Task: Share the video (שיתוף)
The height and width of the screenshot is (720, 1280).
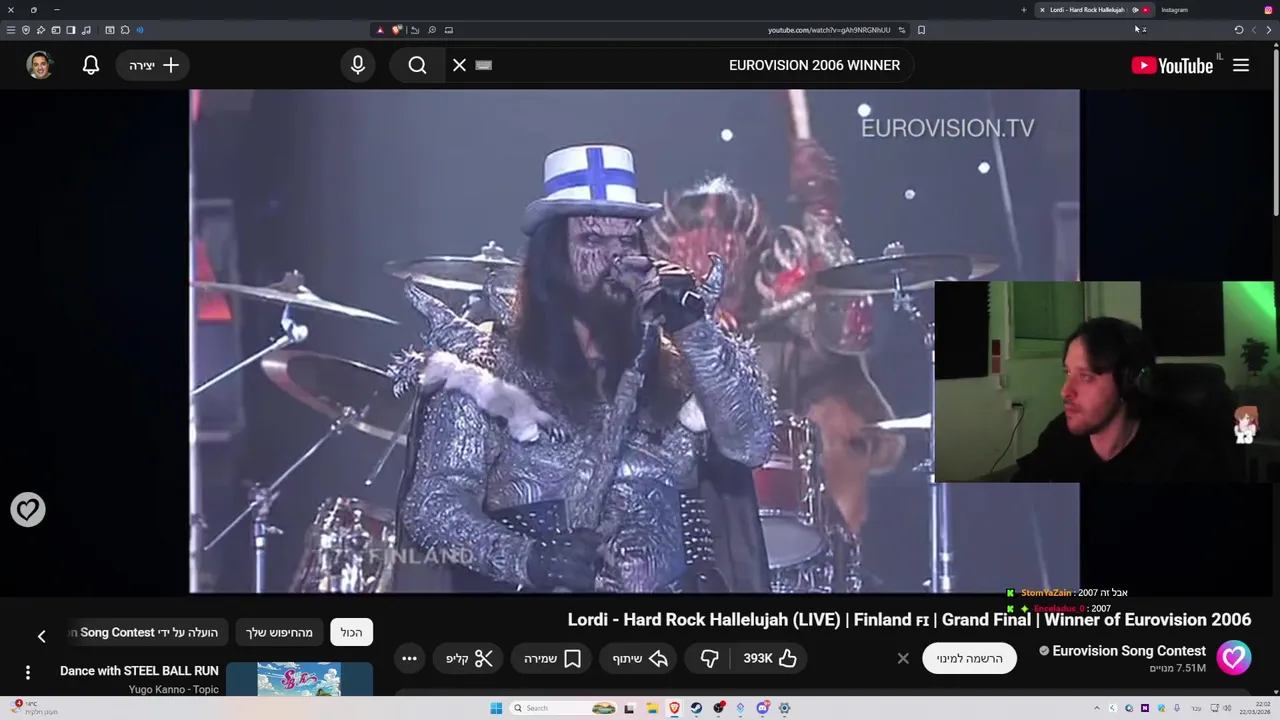Action: tap(640, 658)
